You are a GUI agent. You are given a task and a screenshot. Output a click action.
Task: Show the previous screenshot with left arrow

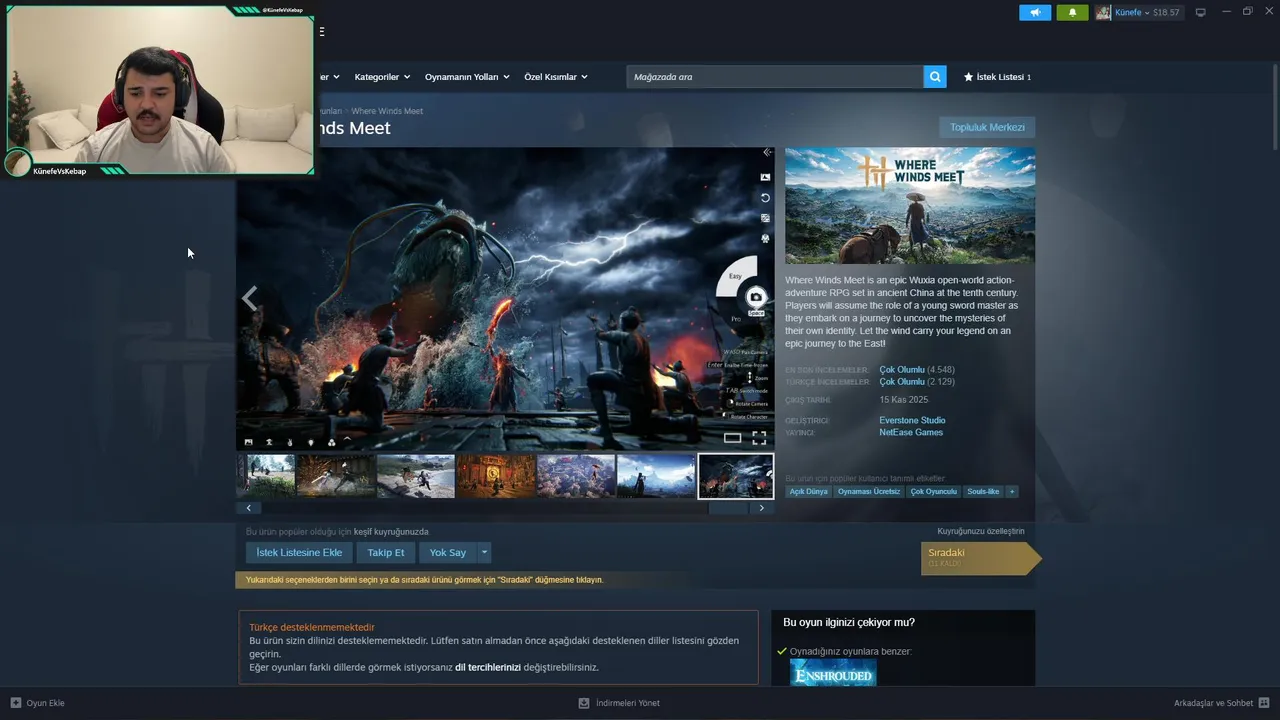pyautogui.click(x=249, y=298)
